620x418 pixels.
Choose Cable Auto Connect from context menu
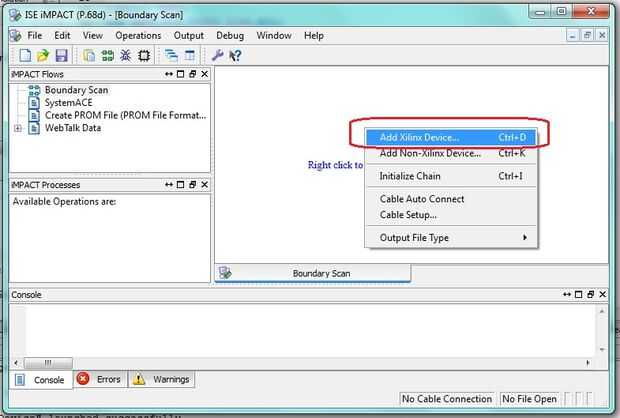pyautogui.click(x=451, y=199)
